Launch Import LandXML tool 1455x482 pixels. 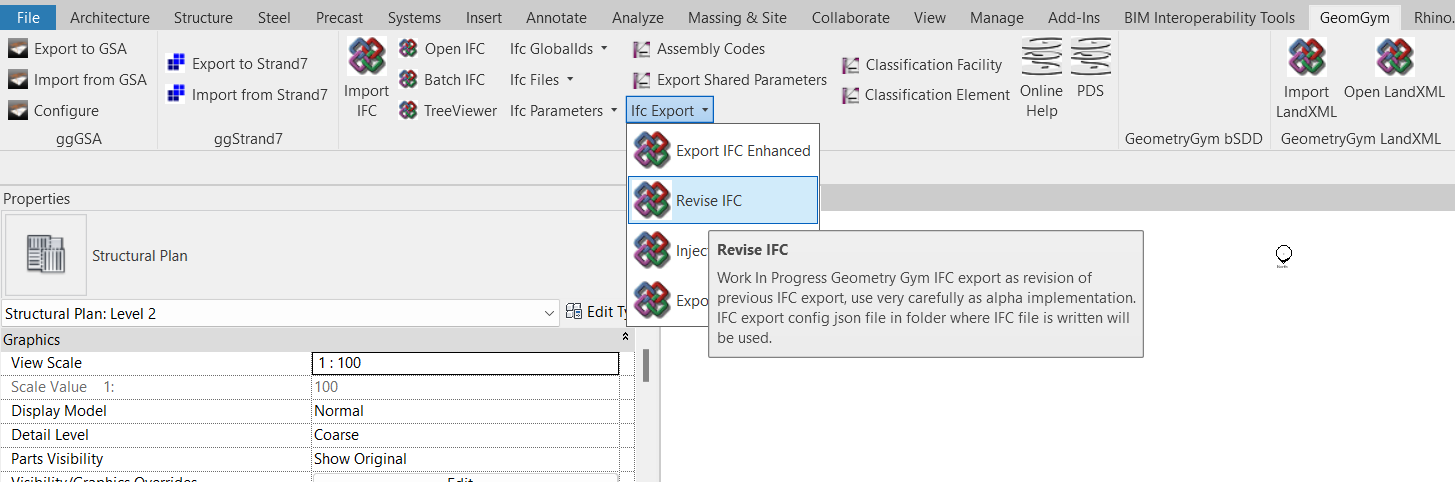pyautogui.click(x=1306, y=78)
